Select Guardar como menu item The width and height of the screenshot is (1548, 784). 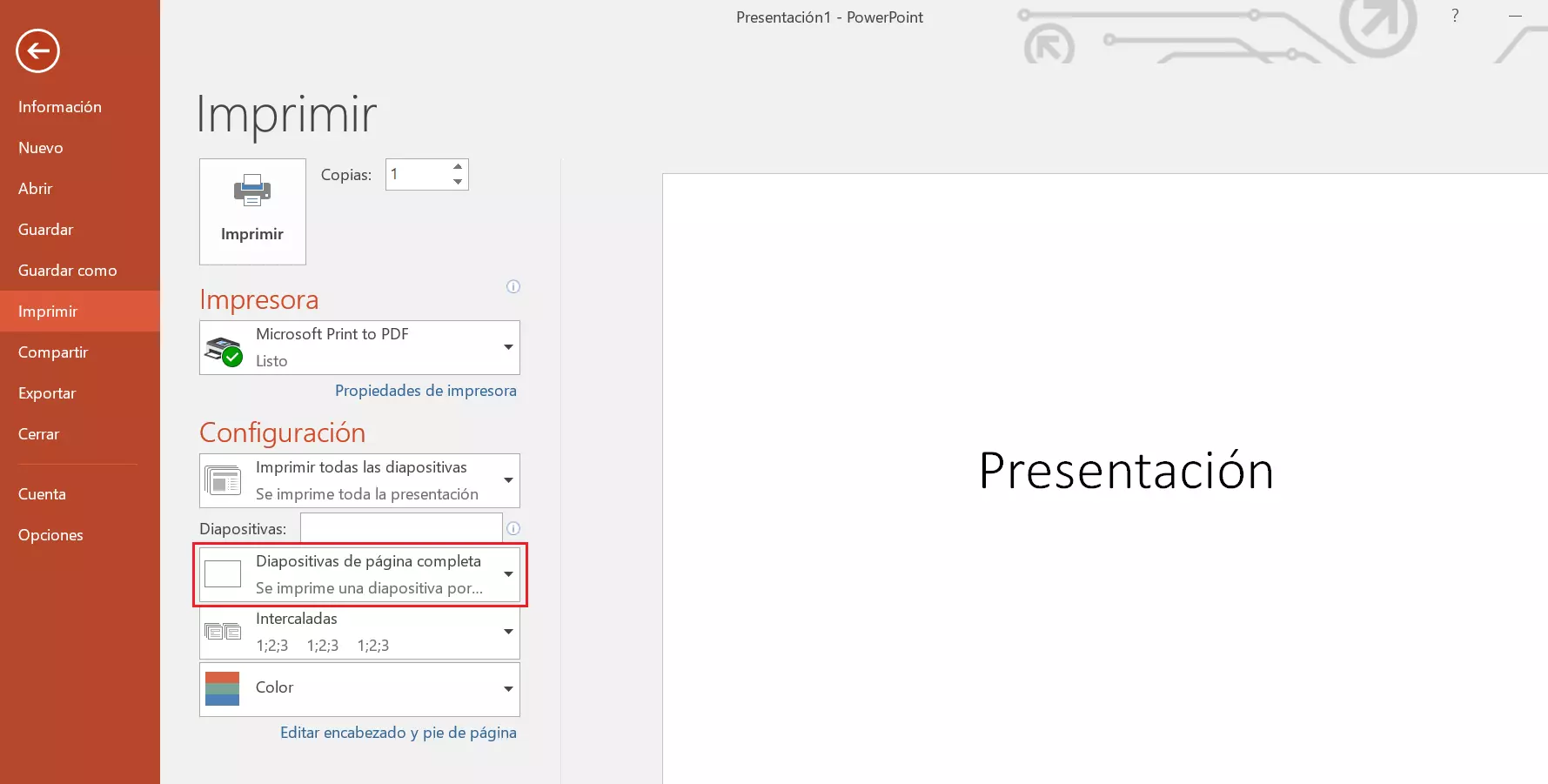(x=80, y=271)
